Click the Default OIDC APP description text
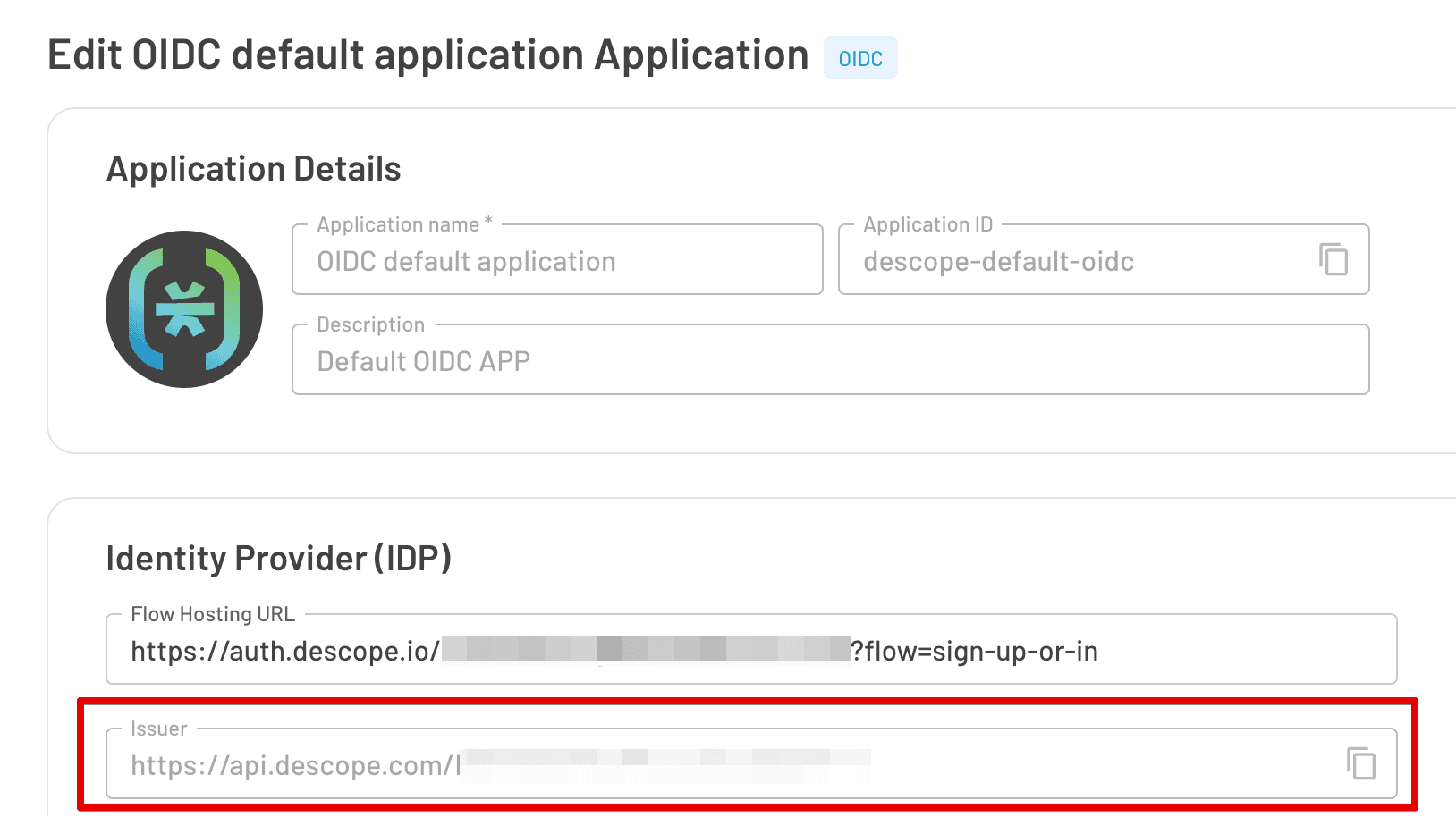Screen dimensions: 1456x817 coord(424,360)
